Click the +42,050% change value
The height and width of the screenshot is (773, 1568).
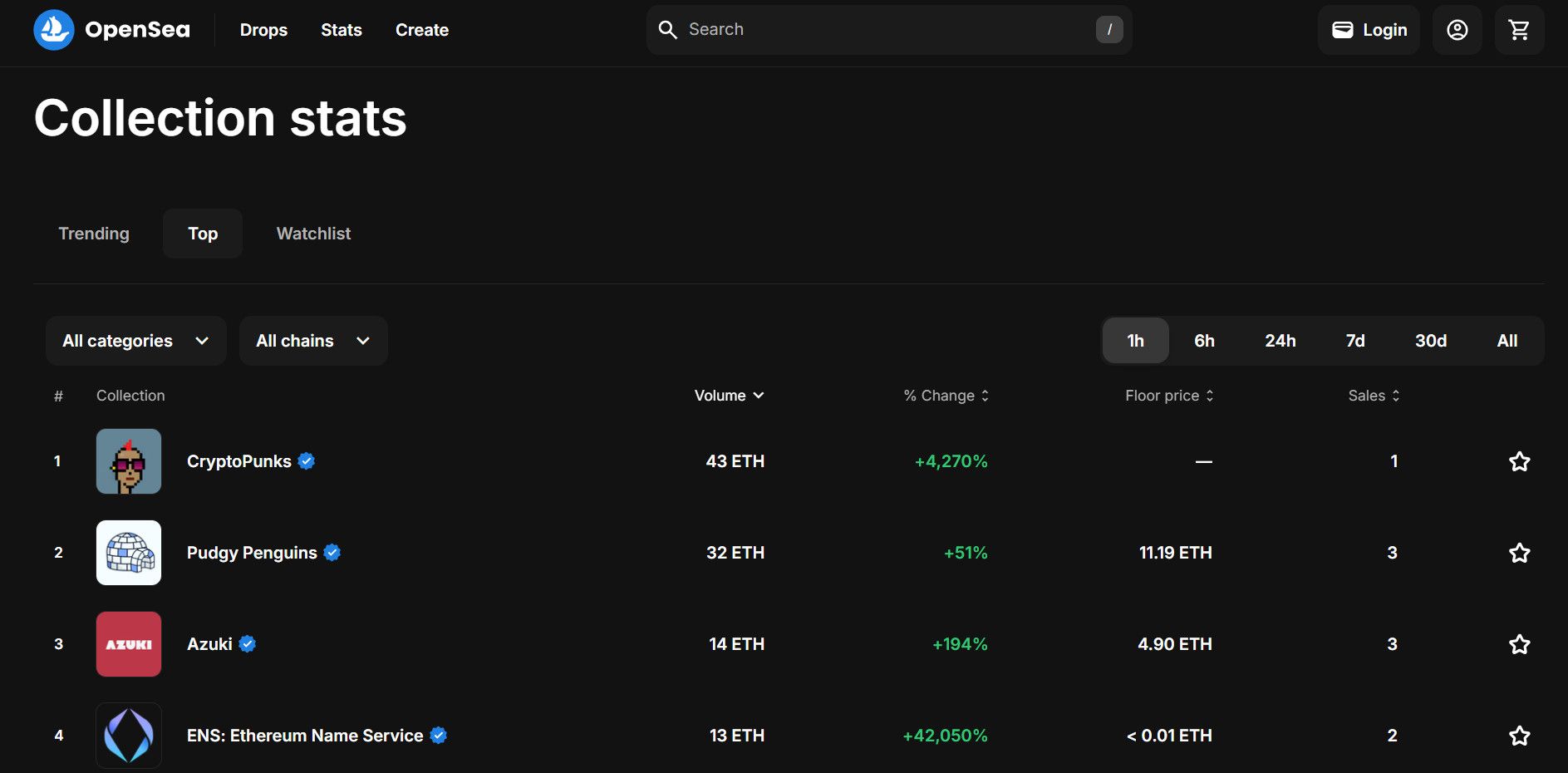point(946,736)
